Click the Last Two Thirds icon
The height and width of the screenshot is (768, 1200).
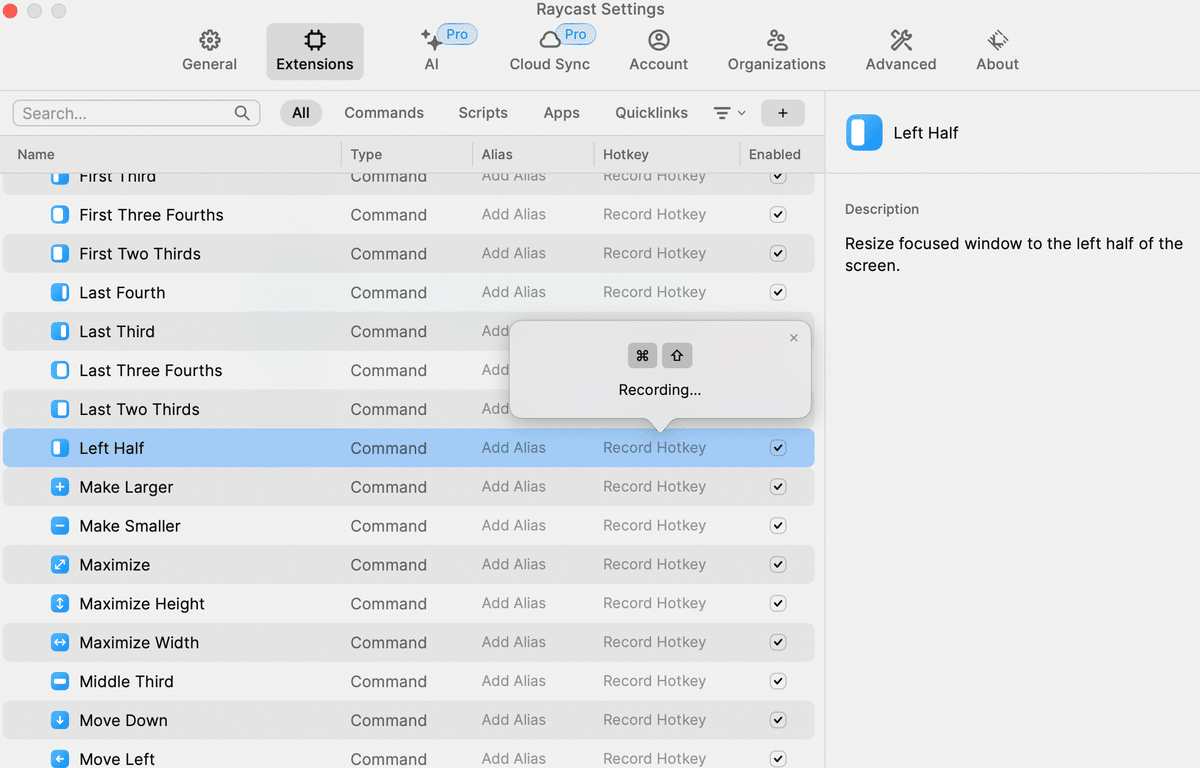[x=60, y=410]
